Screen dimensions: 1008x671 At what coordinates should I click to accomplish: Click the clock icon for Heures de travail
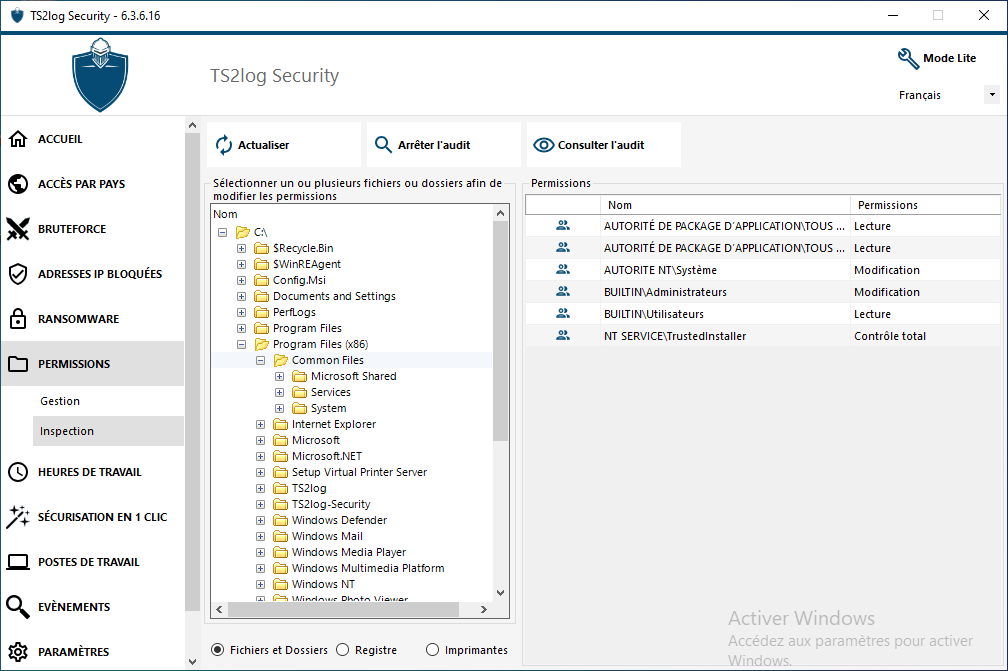click(18, 472)
